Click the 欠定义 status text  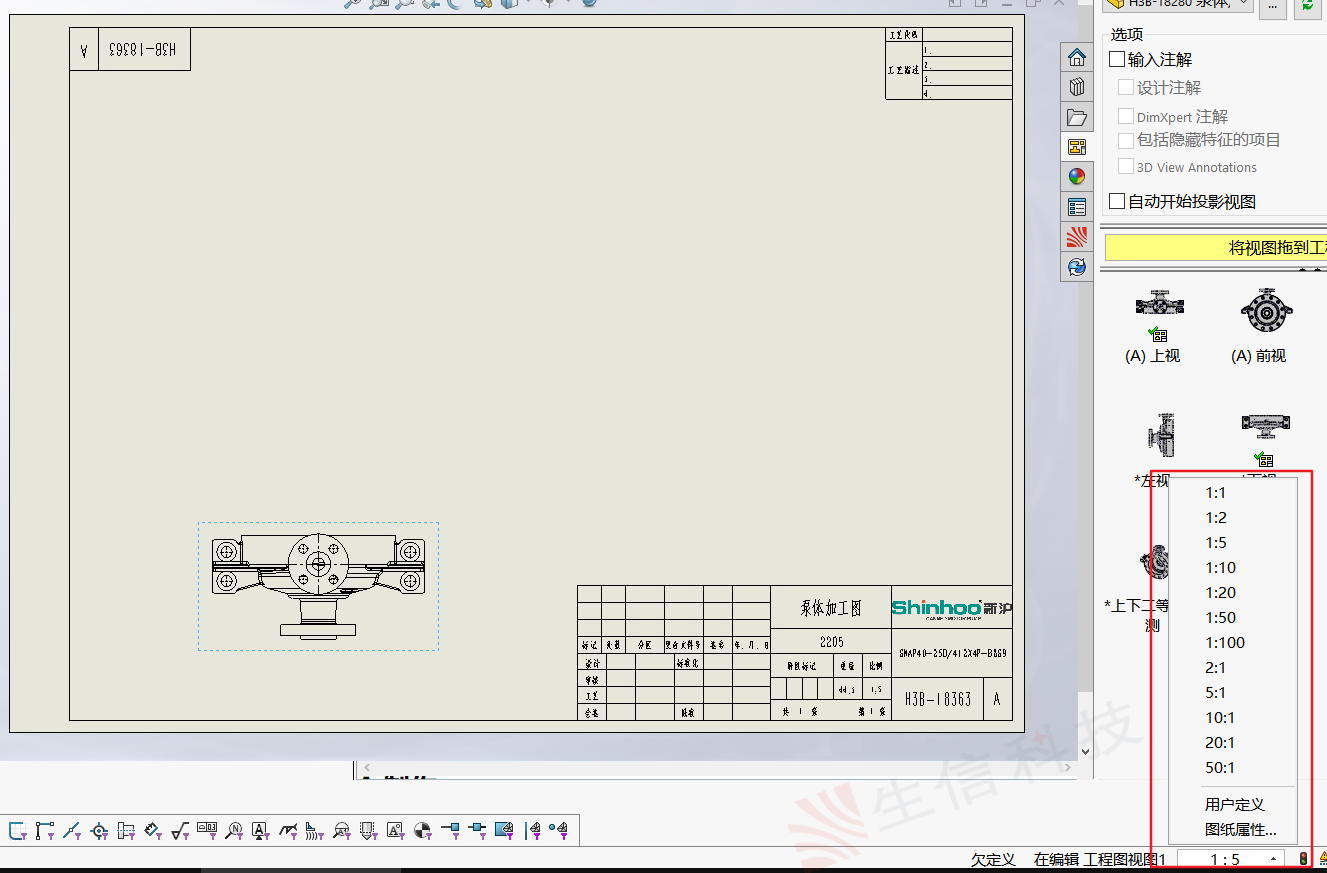click(993, 859)
